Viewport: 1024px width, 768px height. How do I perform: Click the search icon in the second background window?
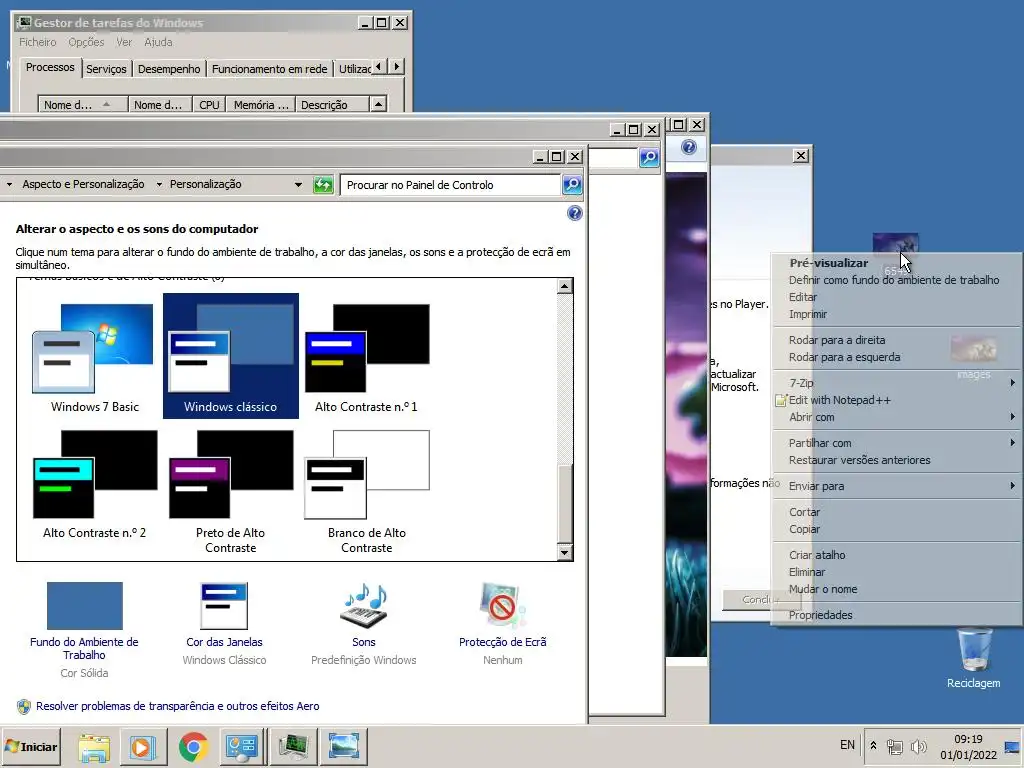pos(649,157)
